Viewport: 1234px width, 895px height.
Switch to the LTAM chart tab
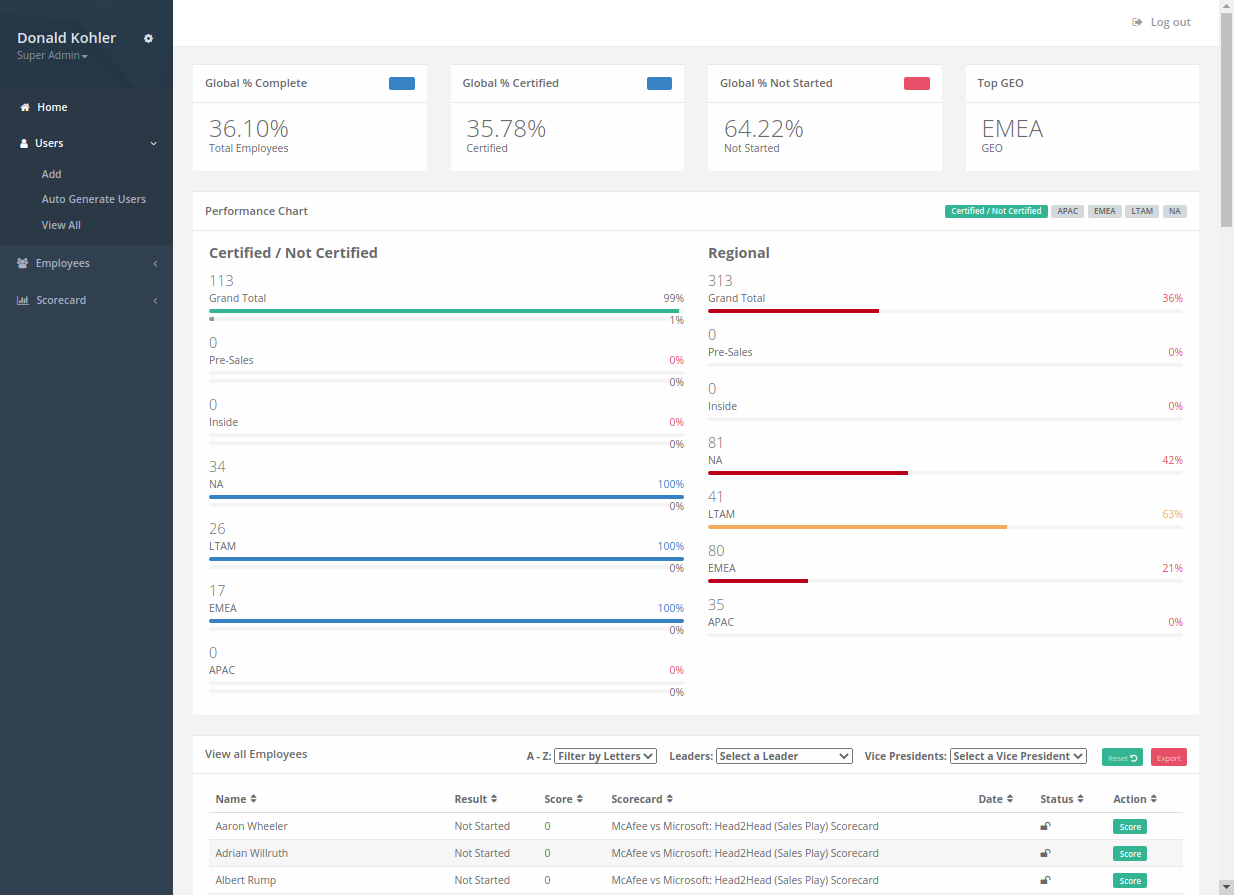pyautogui.click(x=1142, y=211)
